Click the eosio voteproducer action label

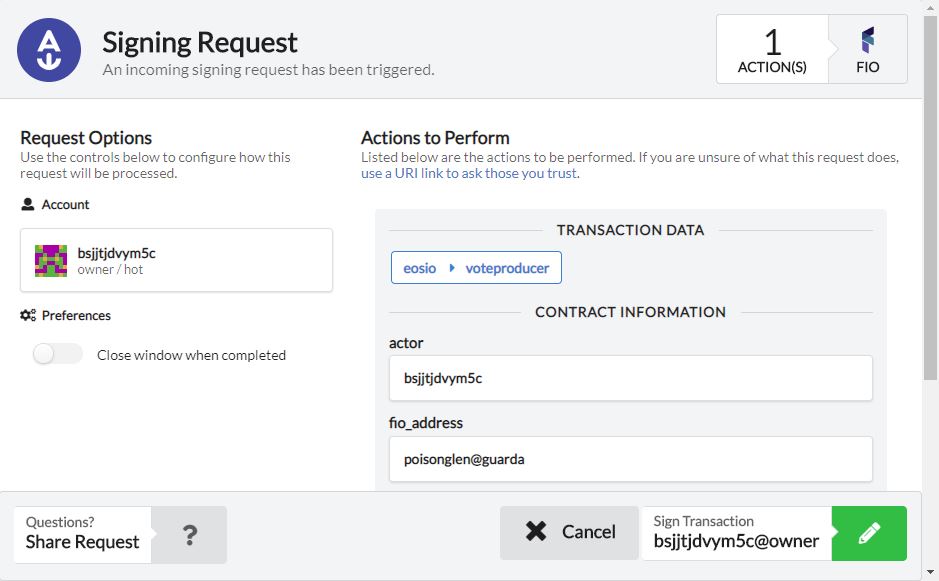tap(476, 268)
